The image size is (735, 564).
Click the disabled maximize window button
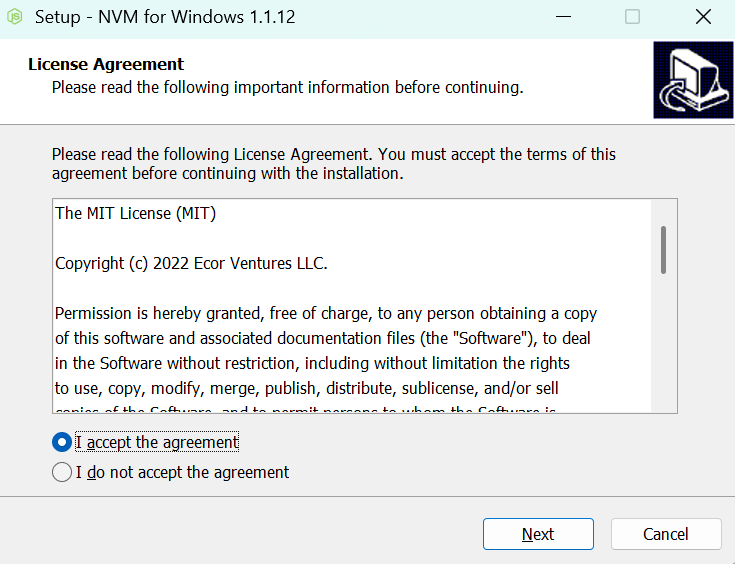point(632,17)
